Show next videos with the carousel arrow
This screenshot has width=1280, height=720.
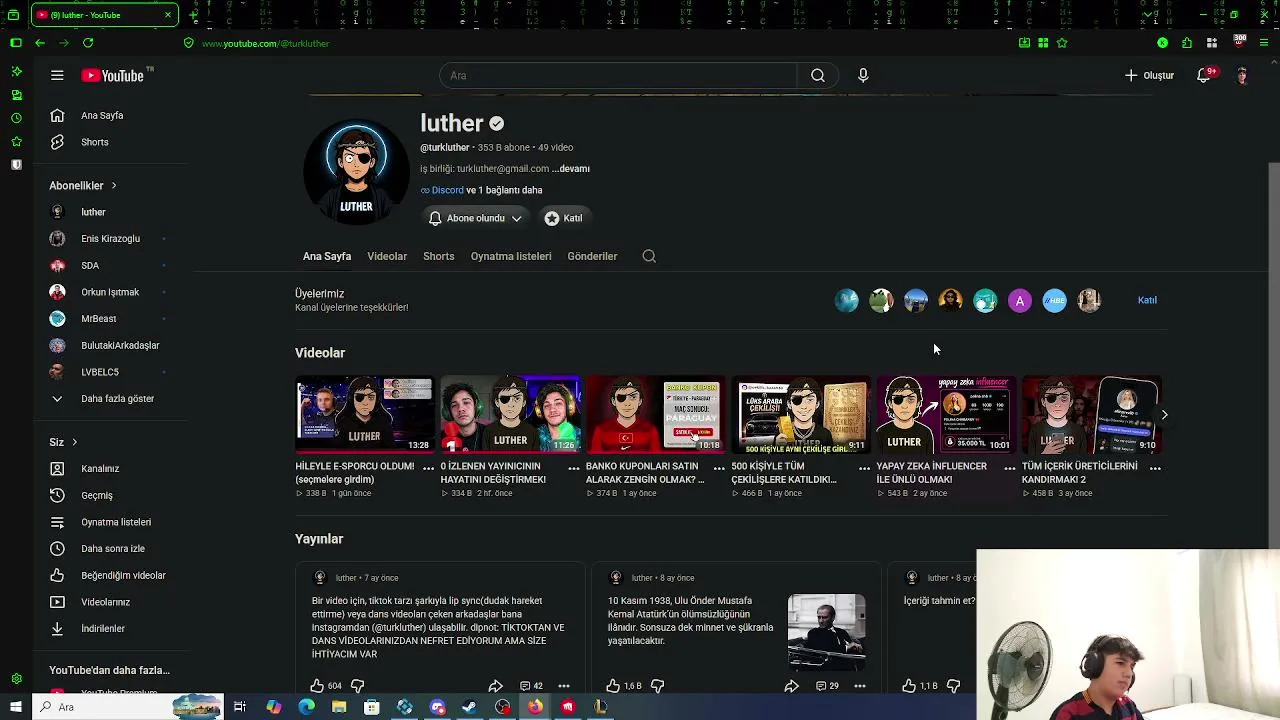[x=1164, y=414]
